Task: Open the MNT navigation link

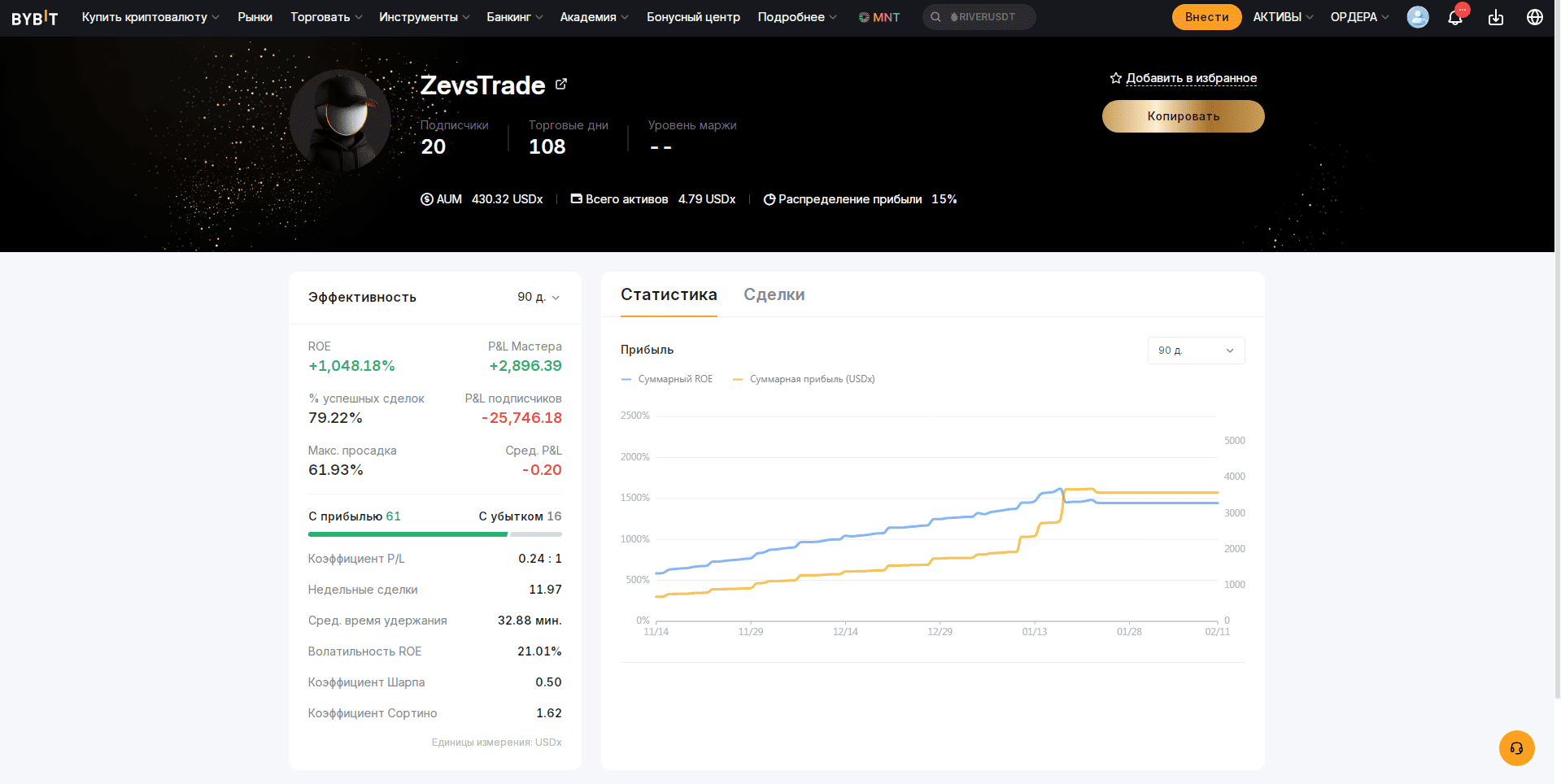Action: point(879,17)
